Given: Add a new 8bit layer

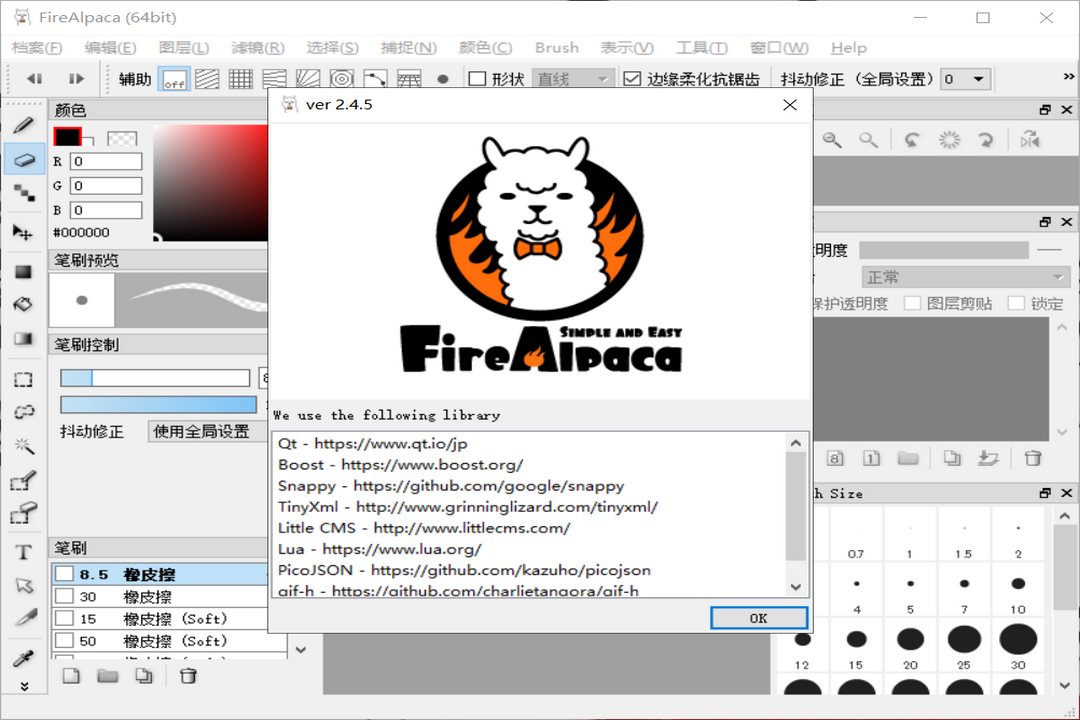Looking at the screenshot, I should (834, 457).
